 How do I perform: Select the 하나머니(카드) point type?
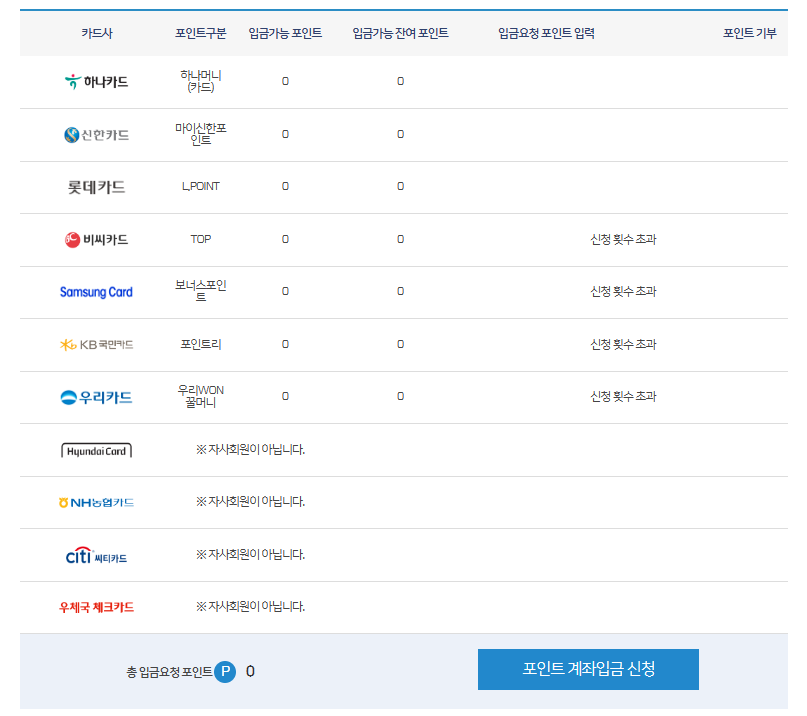201,81
